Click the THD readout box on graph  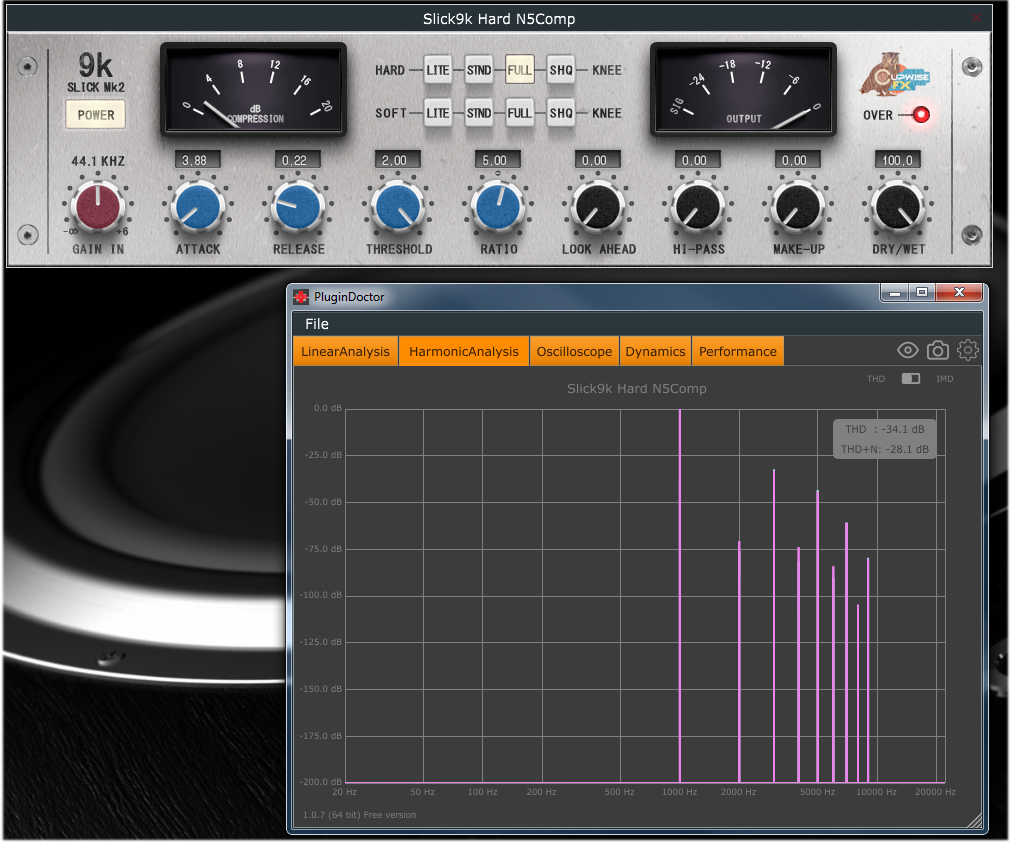(x=885, y=439)
